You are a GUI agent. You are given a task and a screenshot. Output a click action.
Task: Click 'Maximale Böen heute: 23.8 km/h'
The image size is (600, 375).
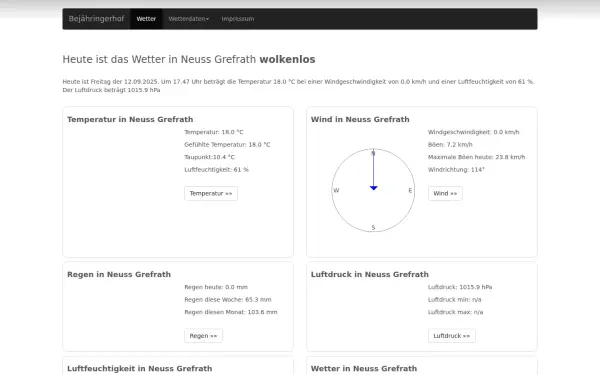tap(477, 157)
